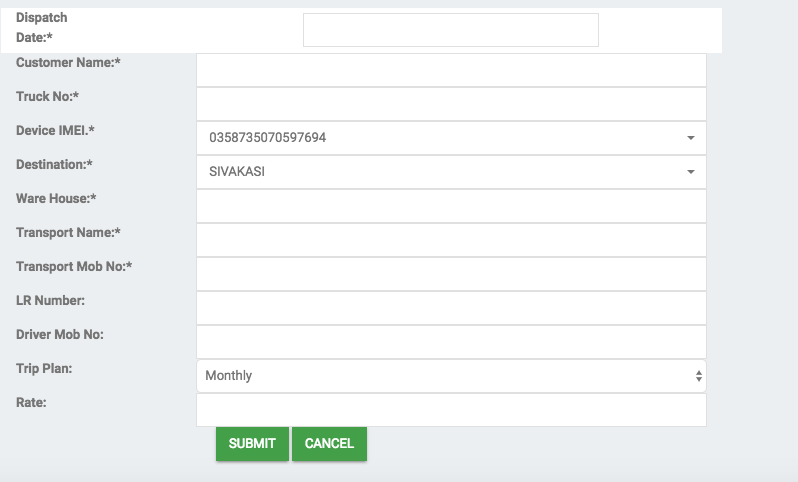The image size is (798, 482).
Task: Click the Dispatch Date label
Action: pyautogui.click(x=42, y=27)
